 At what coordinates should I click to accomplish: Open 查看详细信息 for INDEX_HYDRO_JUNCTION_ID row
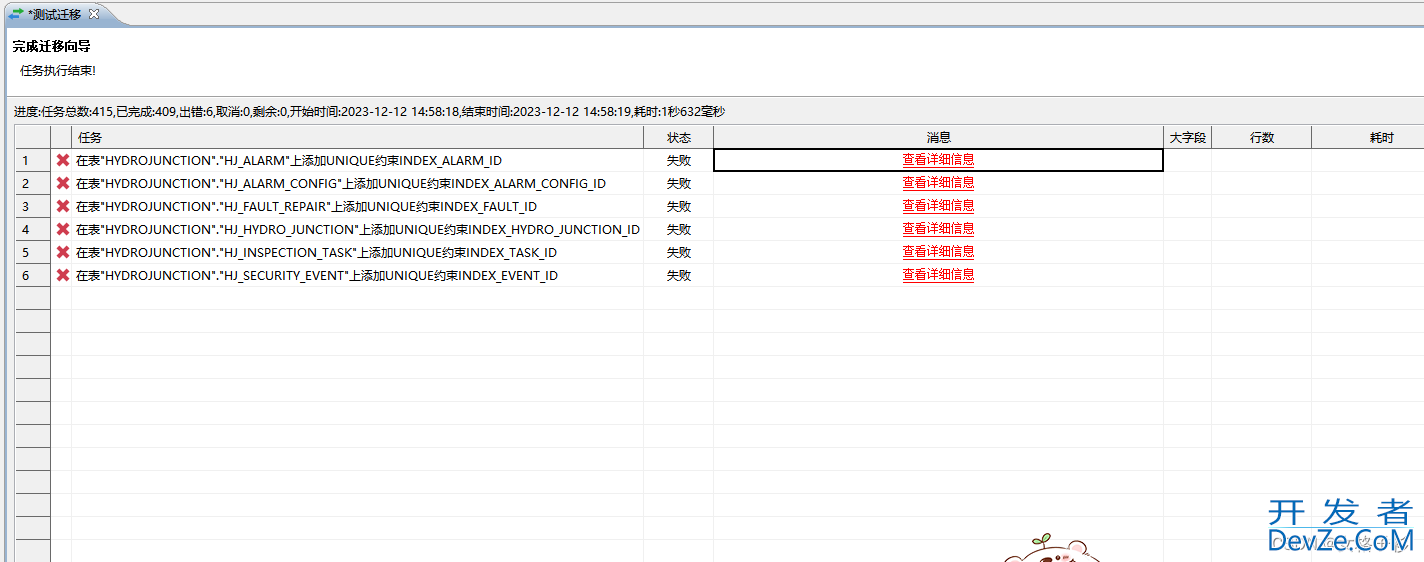[x=938, y=228]
